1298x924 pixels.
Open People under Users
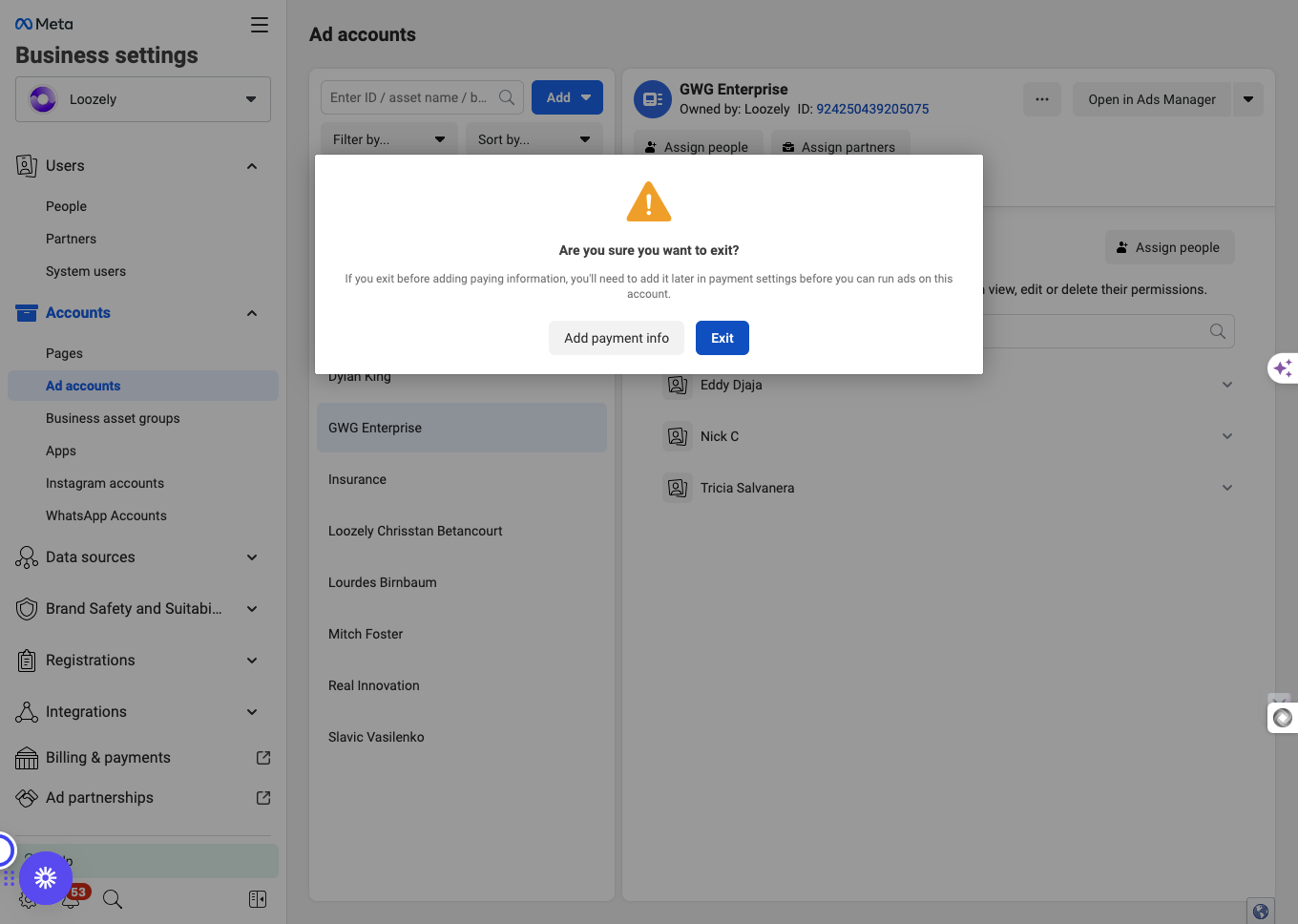[66, 206]
